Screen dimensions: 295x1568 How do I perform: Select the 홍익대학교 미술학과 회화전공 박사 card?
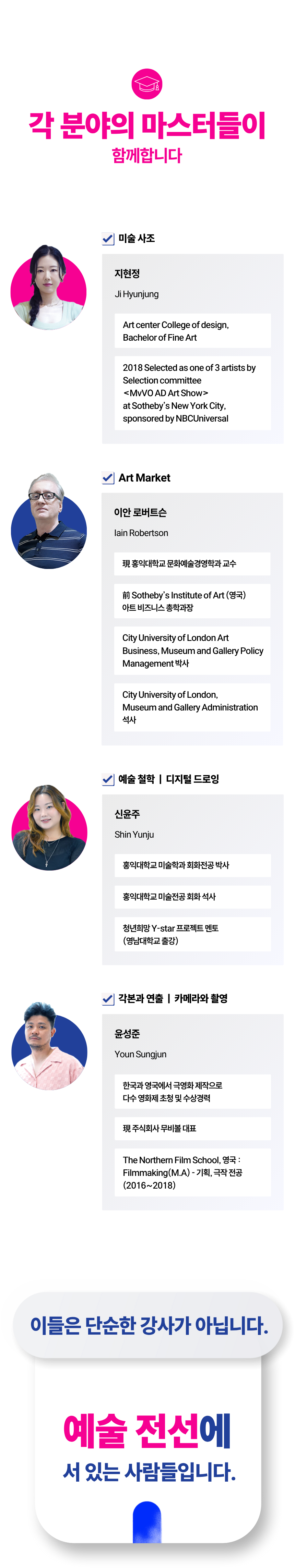coord(192,865)
